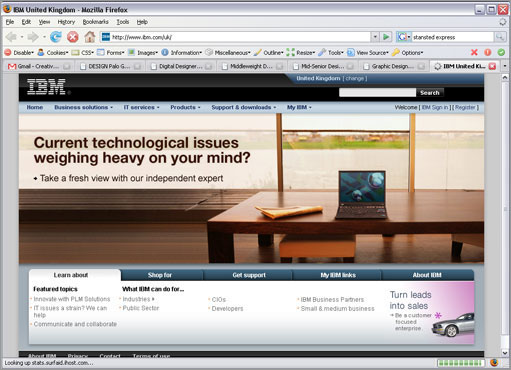Open the Outline web developer menu
This screenshot has height=370, width=511.
point(268,53)
